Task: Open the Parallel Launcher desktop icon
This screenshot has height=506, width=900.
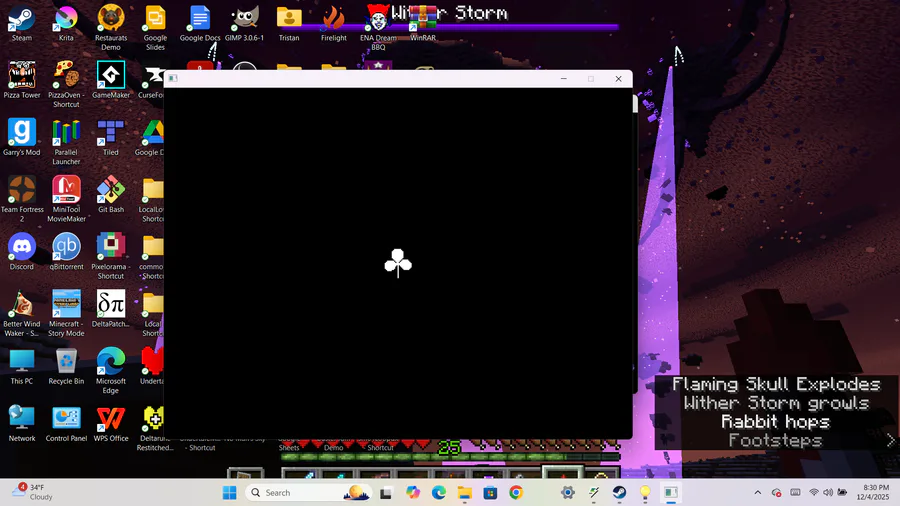Action: [x=66, y=142]
